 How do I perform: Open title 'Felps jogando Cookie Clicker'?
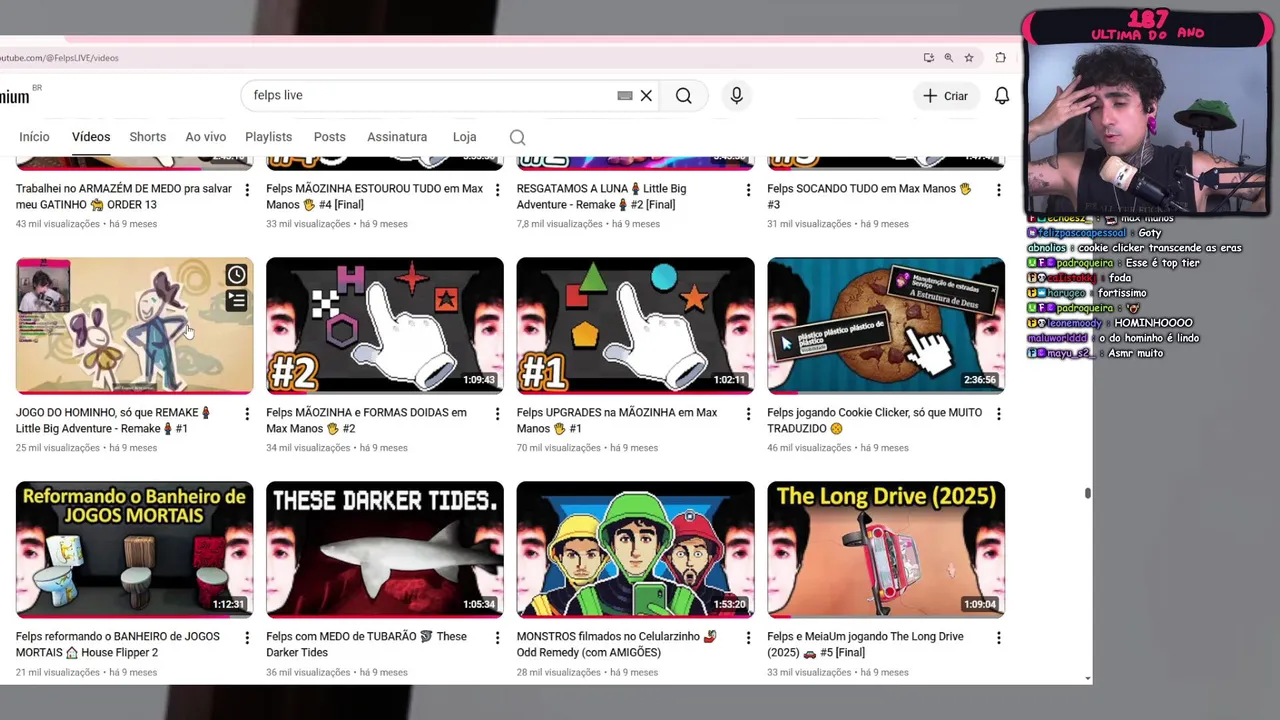(x=875, y=421)
